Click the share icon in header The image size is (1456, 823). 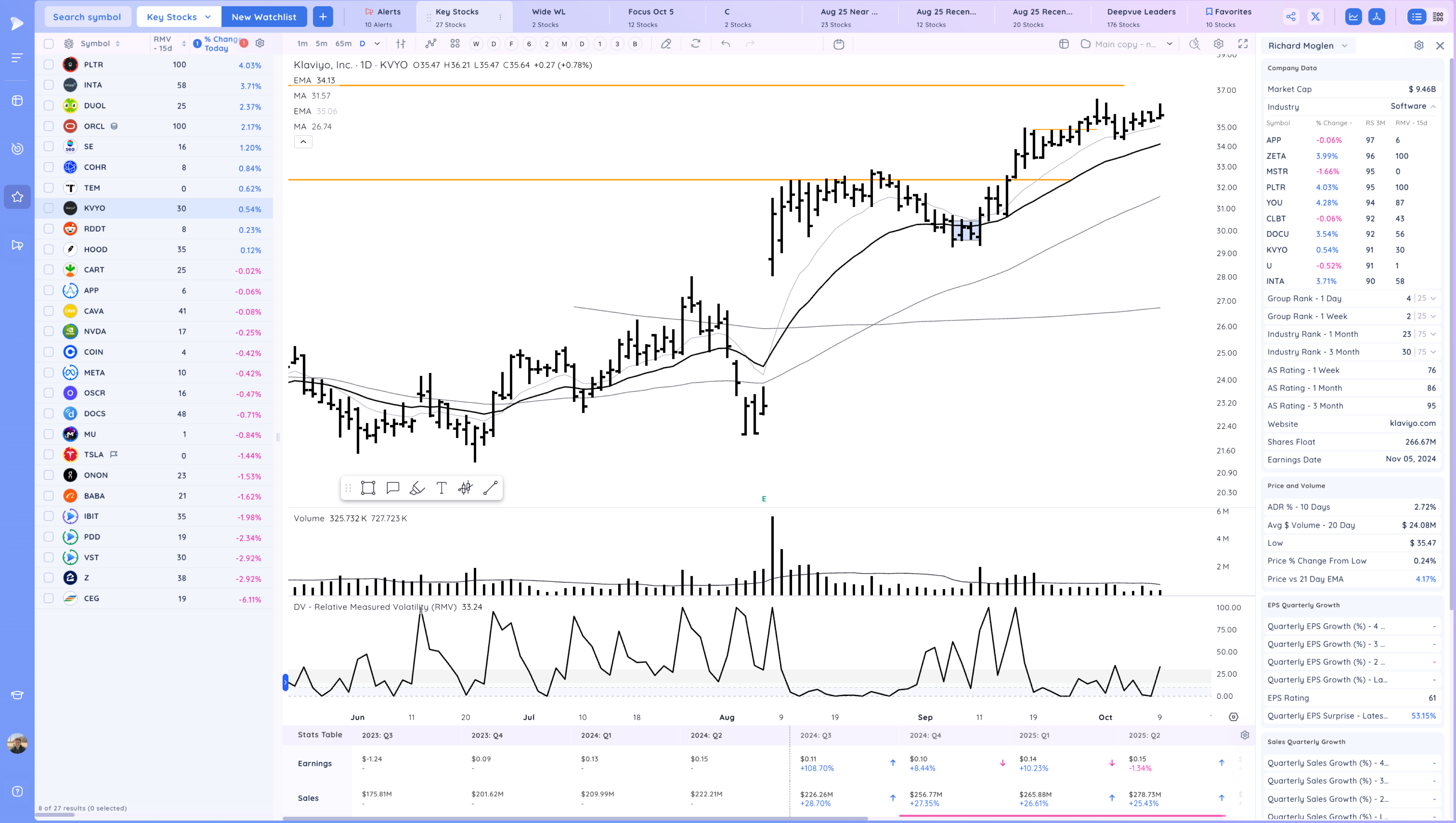click(x=1291, y=16)
